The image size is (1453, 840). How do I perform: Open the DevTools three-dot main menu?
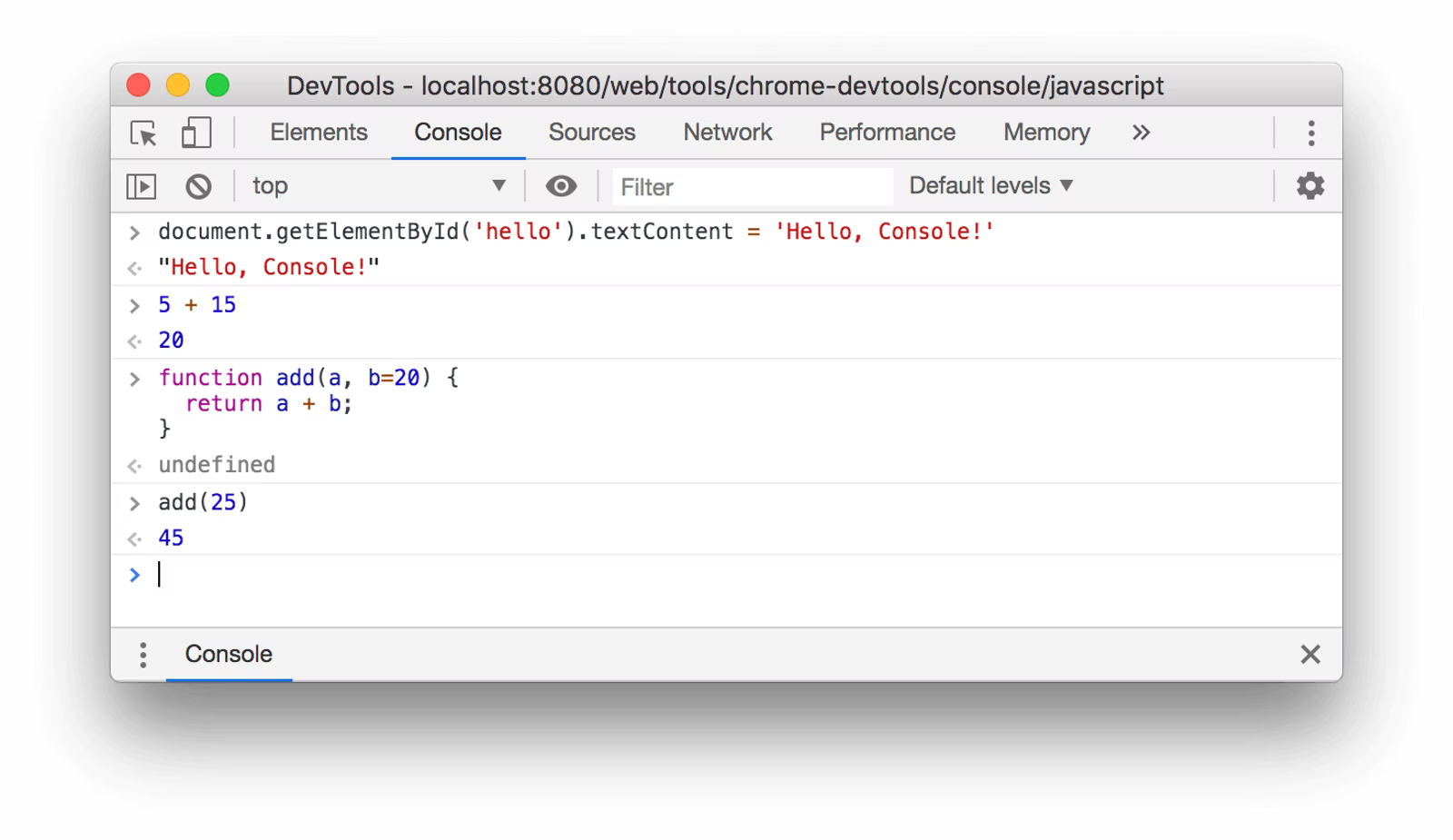click(x=1311, y=133)
